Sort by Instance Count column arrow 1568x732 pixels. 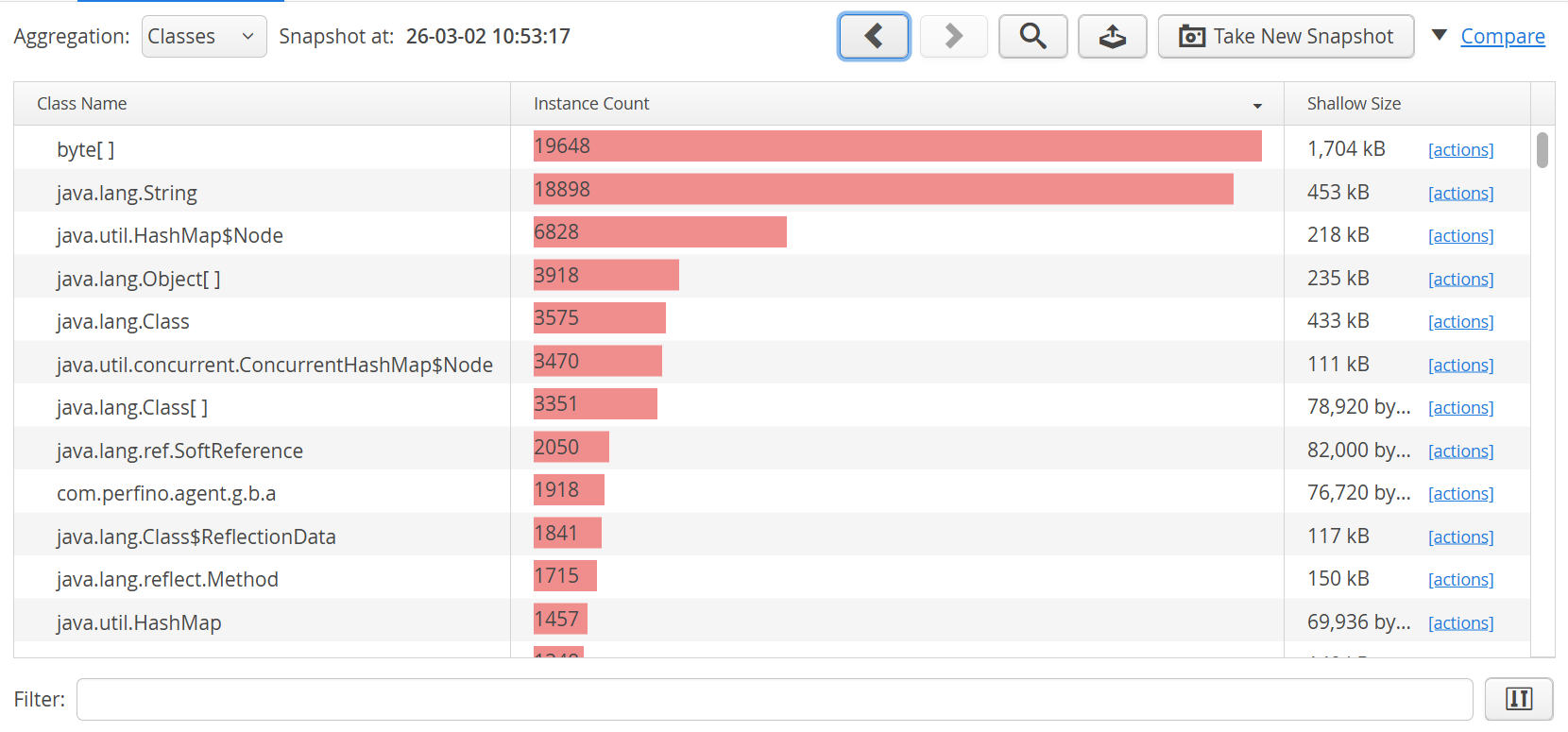click(1257, 106)
